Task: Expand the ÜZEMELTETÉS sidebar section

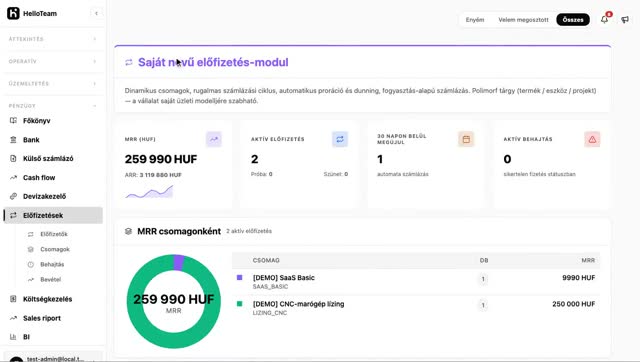Action: coord(52,83)
